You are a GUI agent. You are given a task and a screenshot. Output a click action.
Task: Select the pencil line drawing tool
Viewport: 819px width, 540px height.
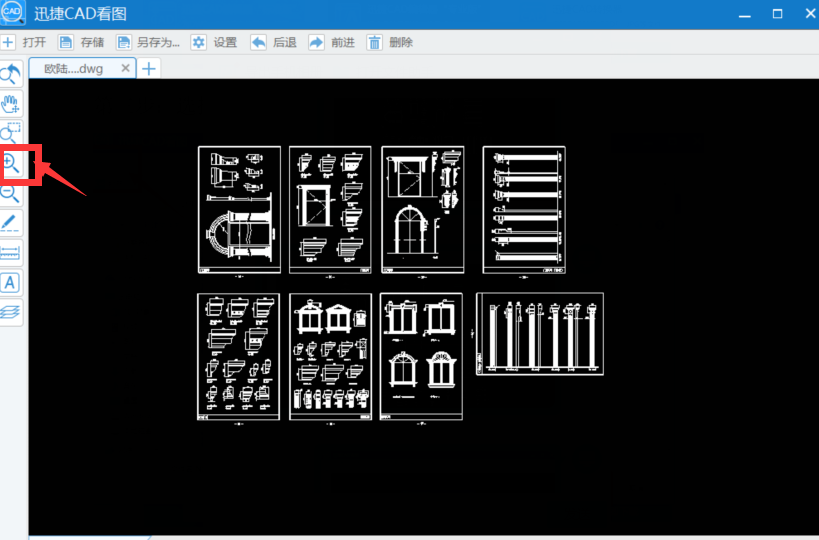tap(10, 223)
